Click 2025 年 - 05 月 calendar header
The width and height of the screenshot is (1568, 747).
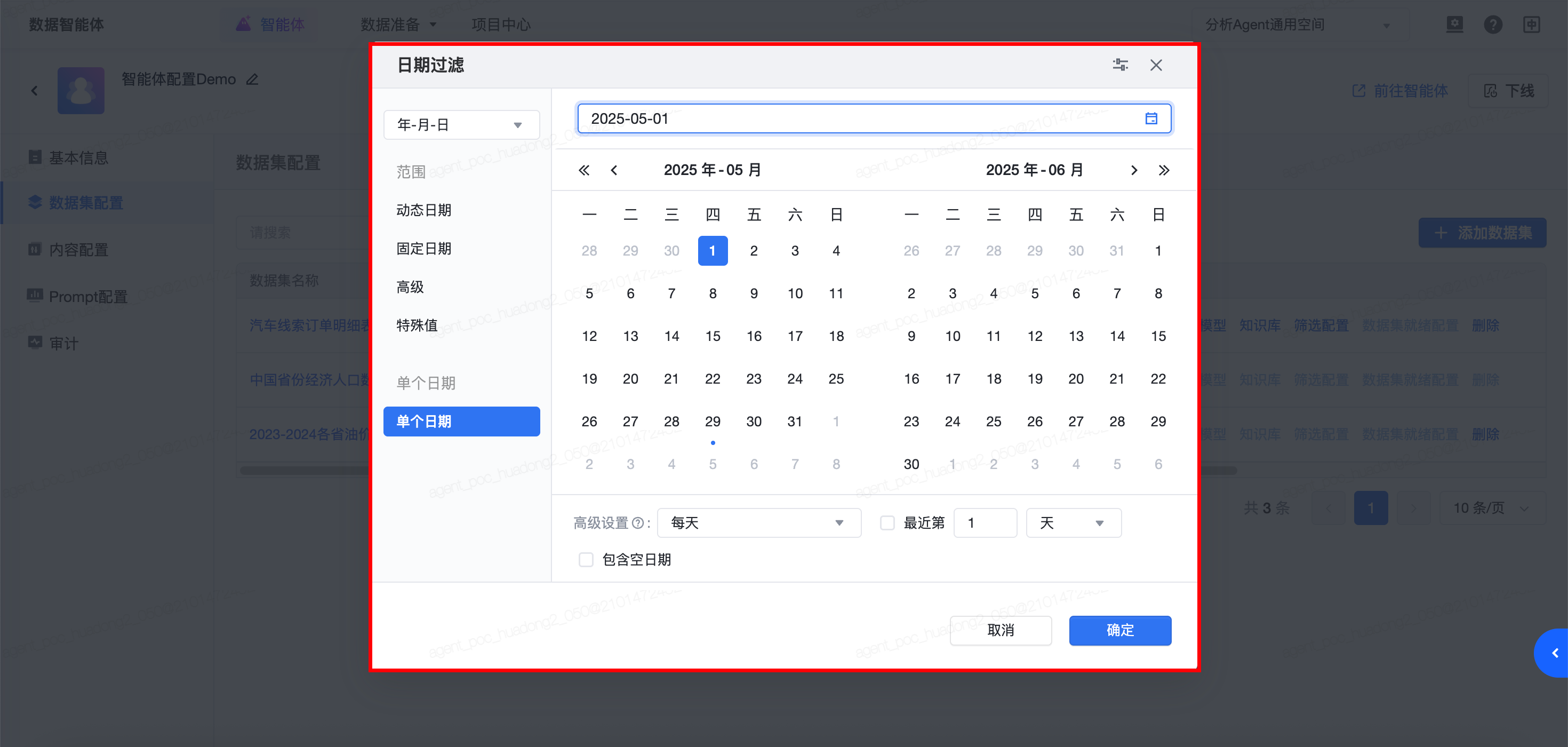[x=712, y=170]
